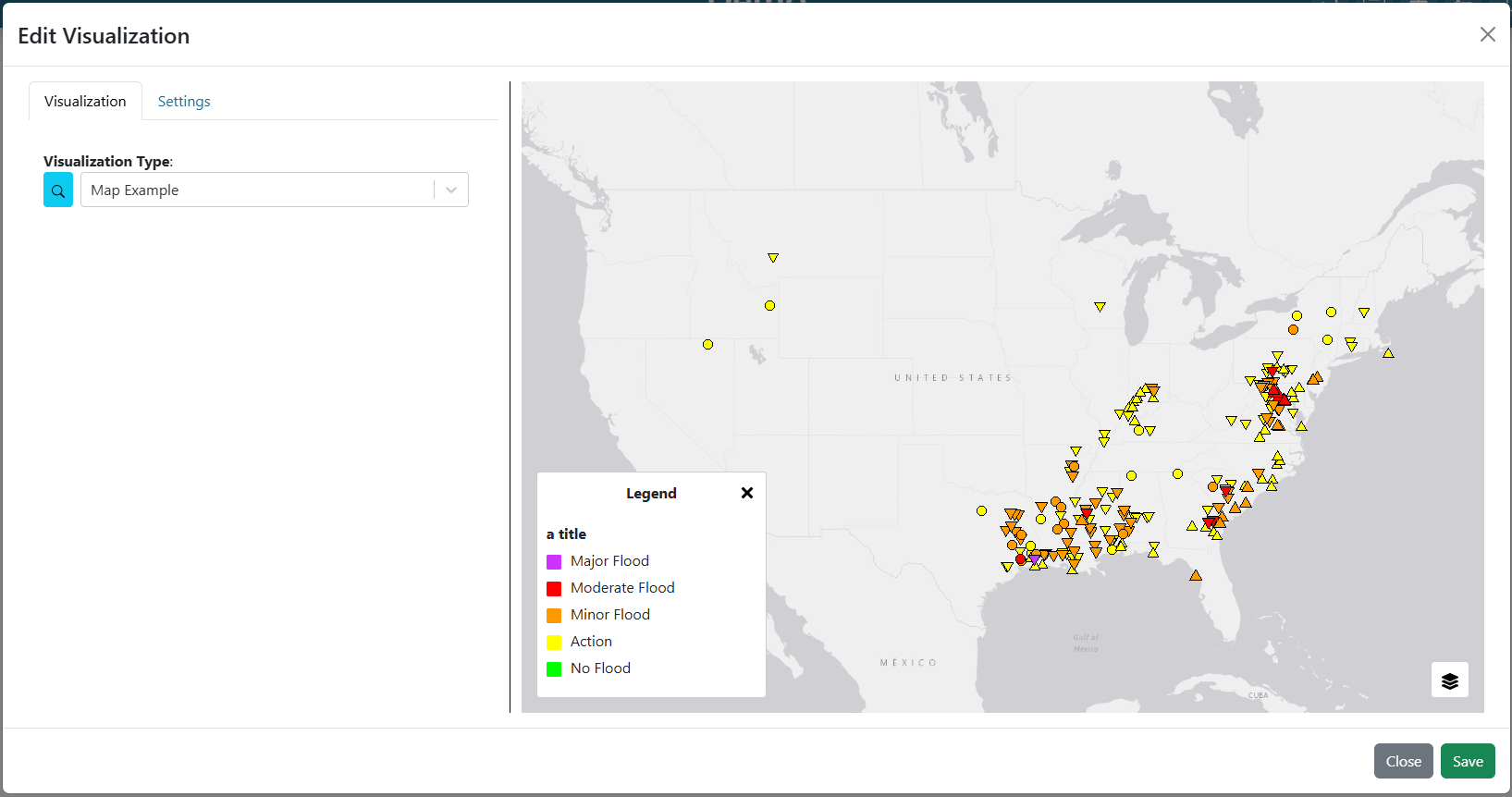Click the yellow circle marker in Utah

pyautogui.click(x=707, y=344)
